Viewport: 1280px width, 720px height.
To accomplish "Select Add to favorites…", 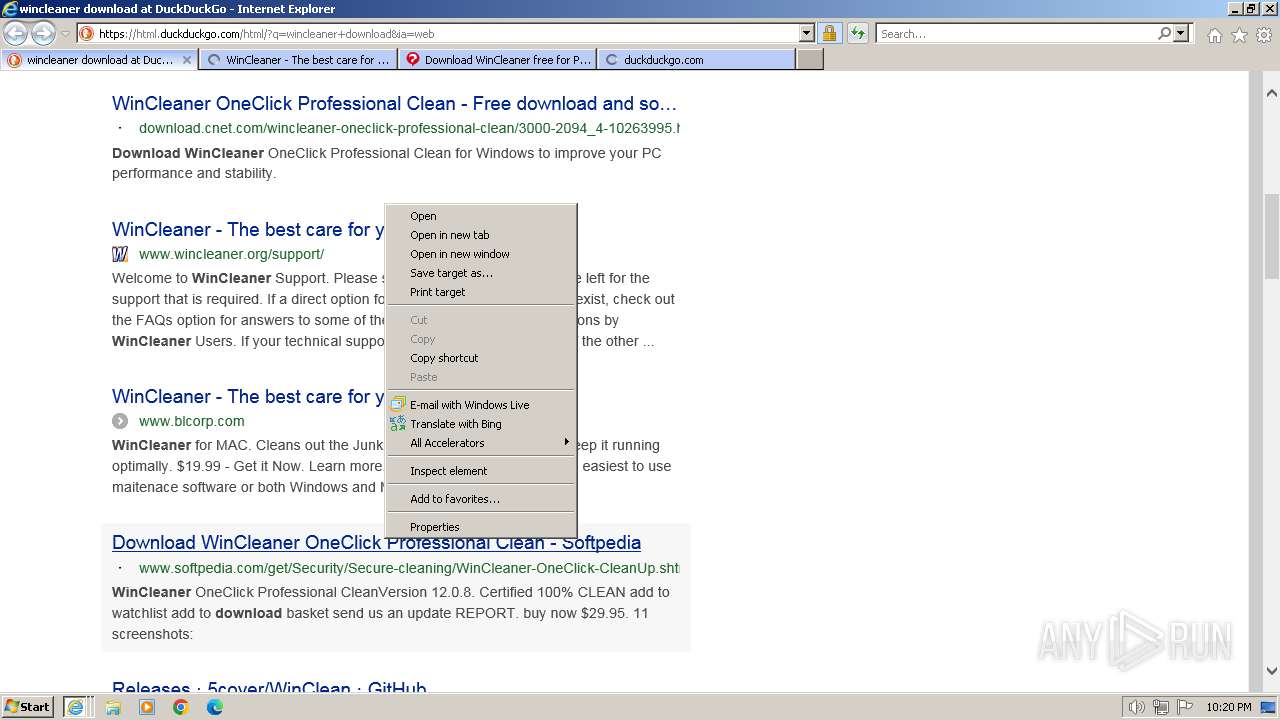I will [x=481, y=499].
